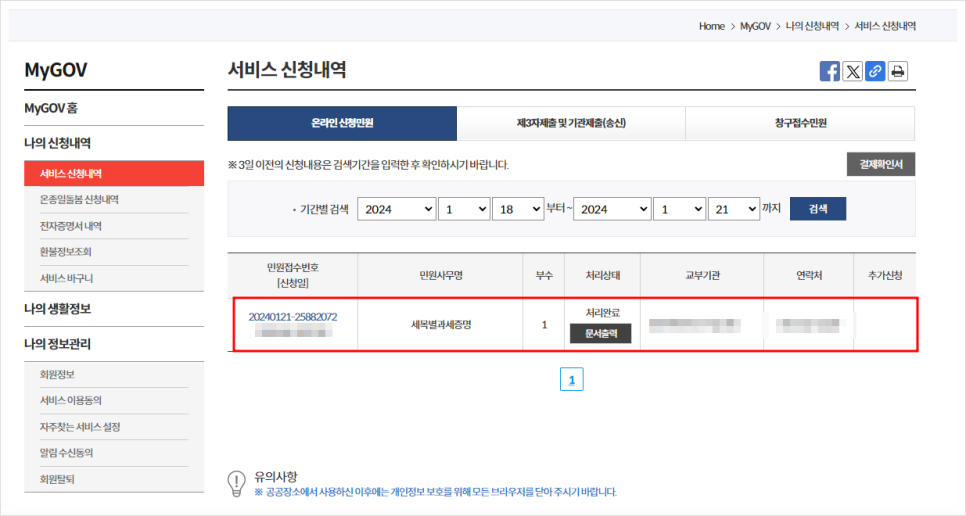Screen dimensions: 966x516
Task: Open 나의 정보관리 sidebar section
Action: point(57,344)
